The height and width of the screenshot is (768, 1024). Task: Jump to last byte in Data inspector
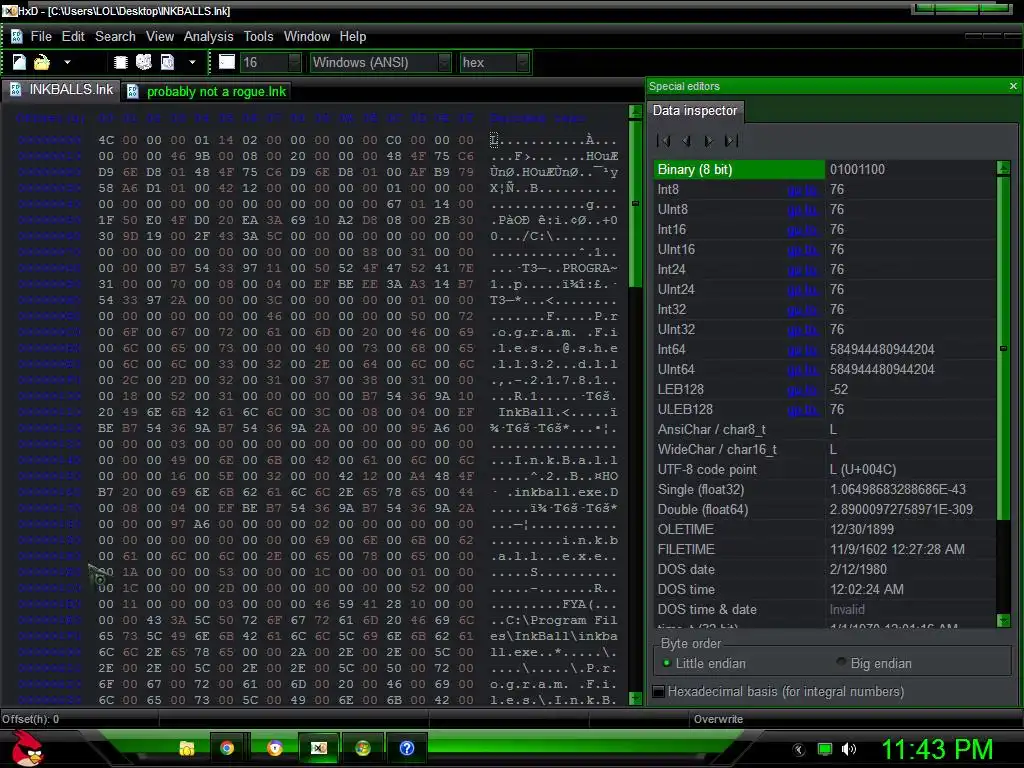731,140
